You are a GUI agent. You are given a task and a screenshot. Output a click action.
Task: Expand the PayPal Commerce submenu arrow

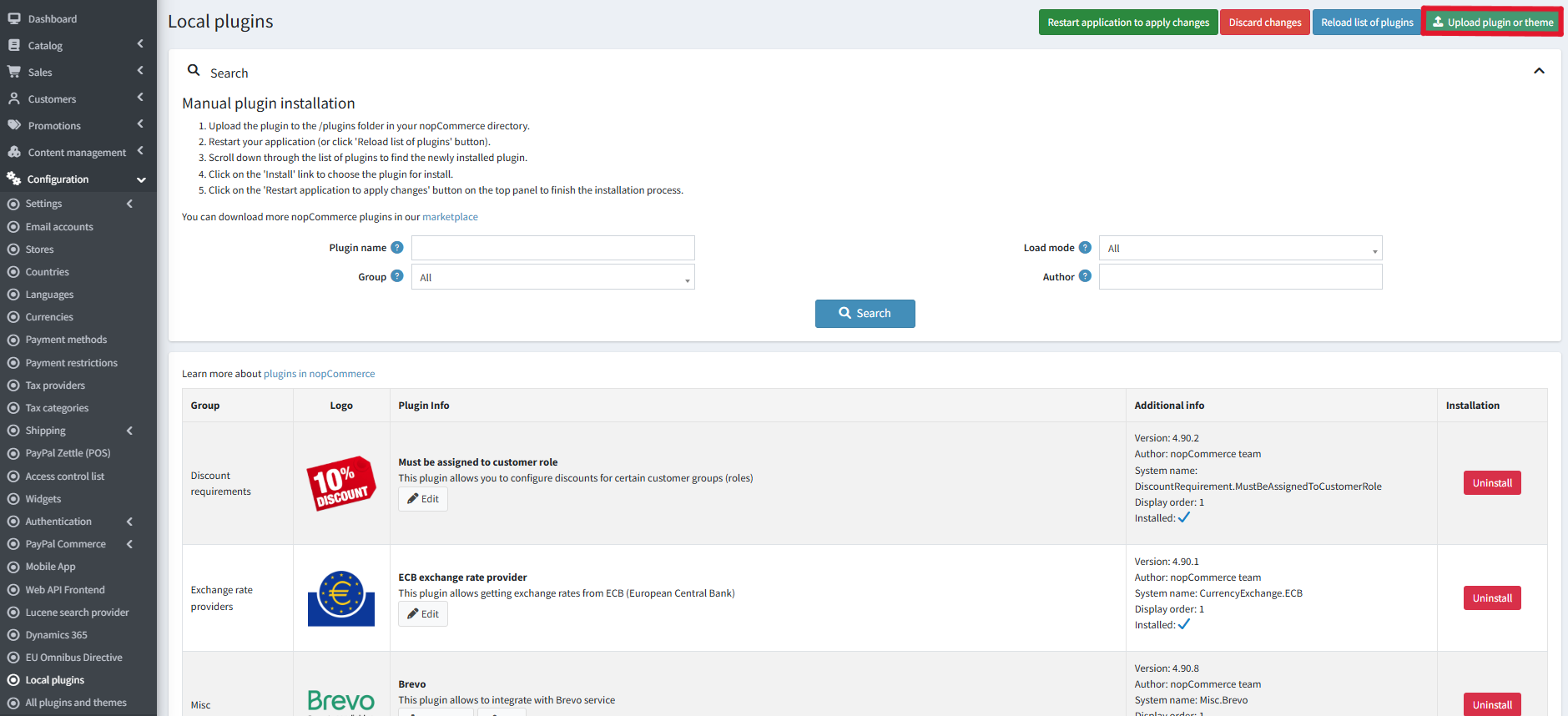129,544
